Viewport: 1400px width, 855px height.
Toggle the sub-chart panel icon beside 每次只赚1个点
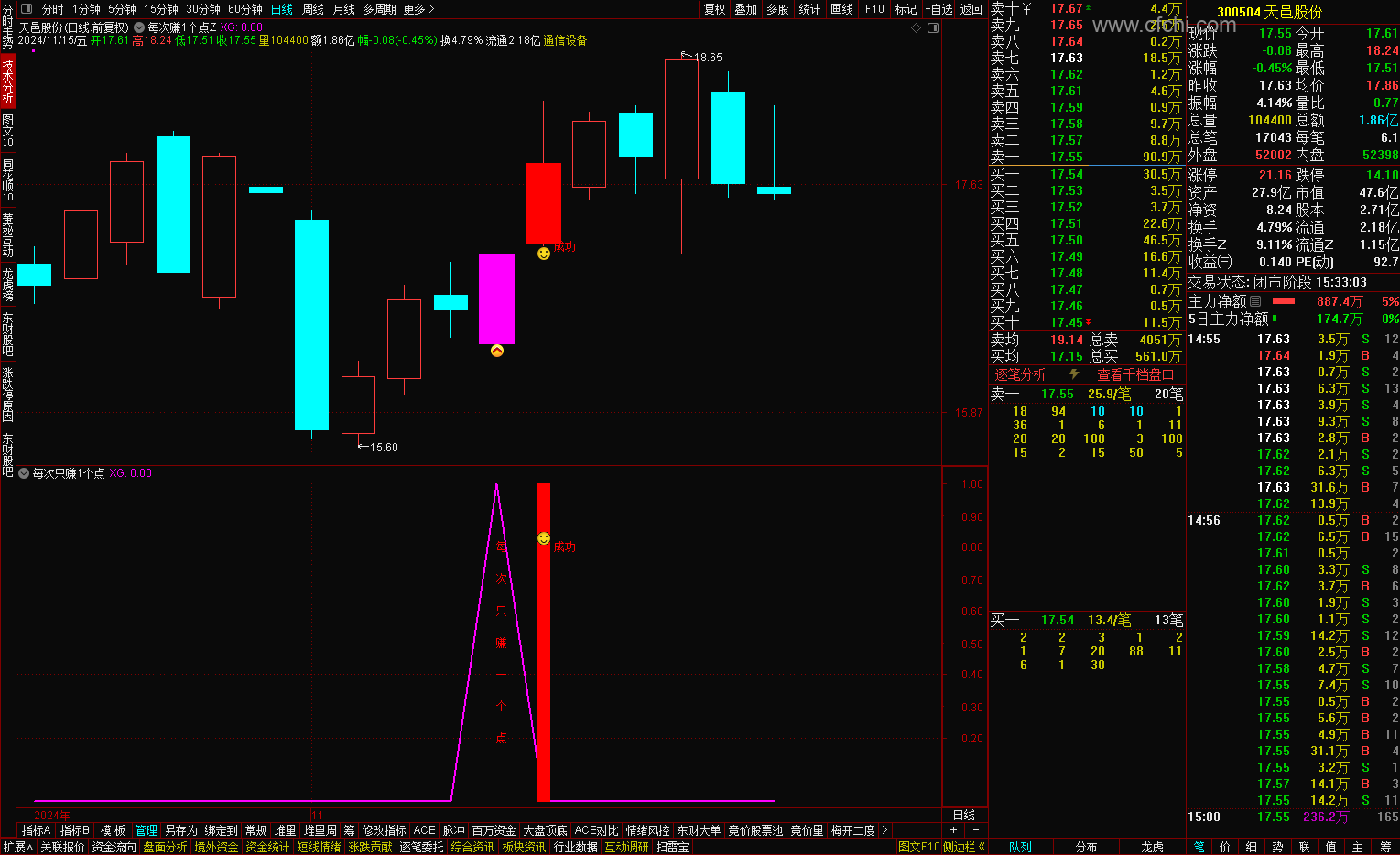[24, 473]
